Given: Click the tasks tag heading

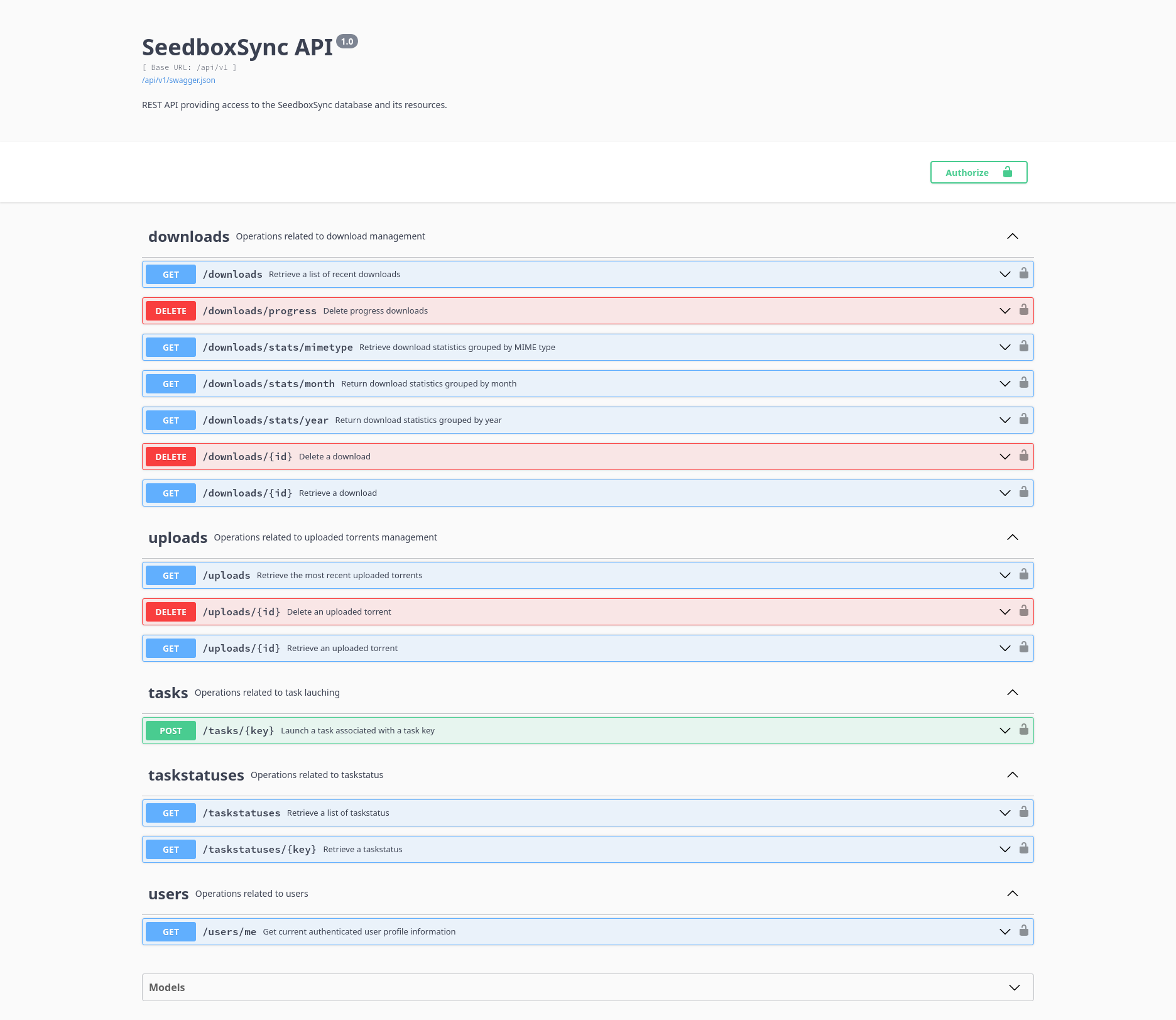Looking at the screenshot, I should [x=168, y=693].
